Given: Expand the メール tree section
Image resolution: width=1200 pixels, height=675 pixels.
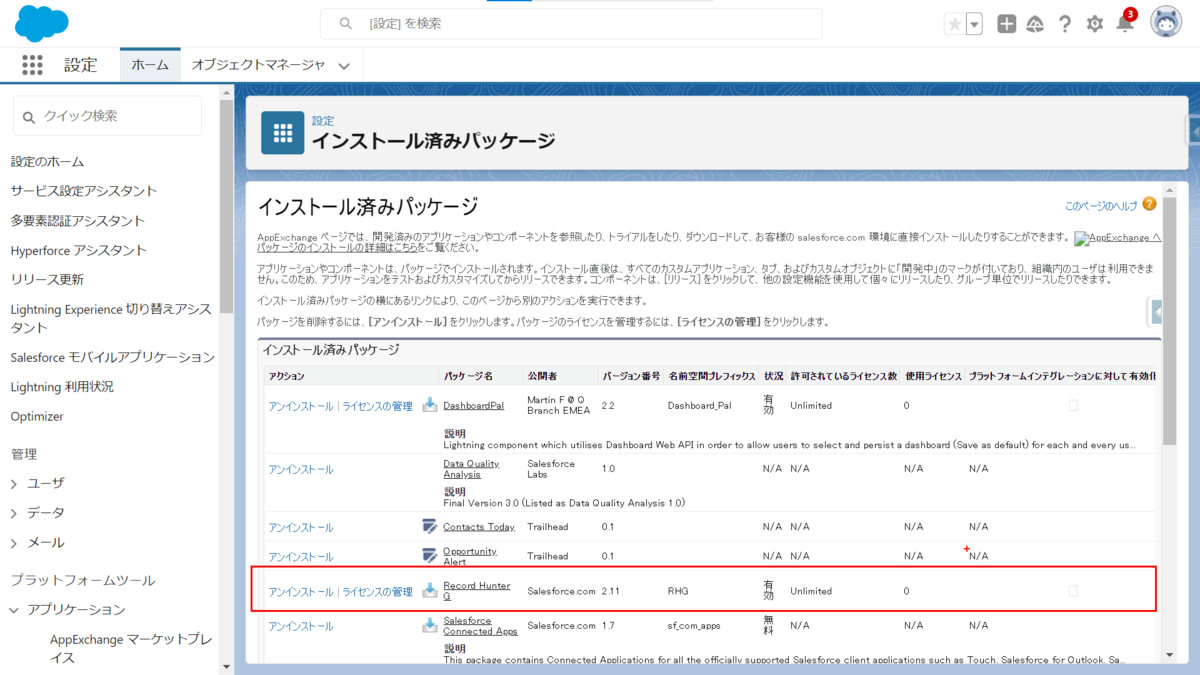Looking at the screenshot, I should 14,543.
